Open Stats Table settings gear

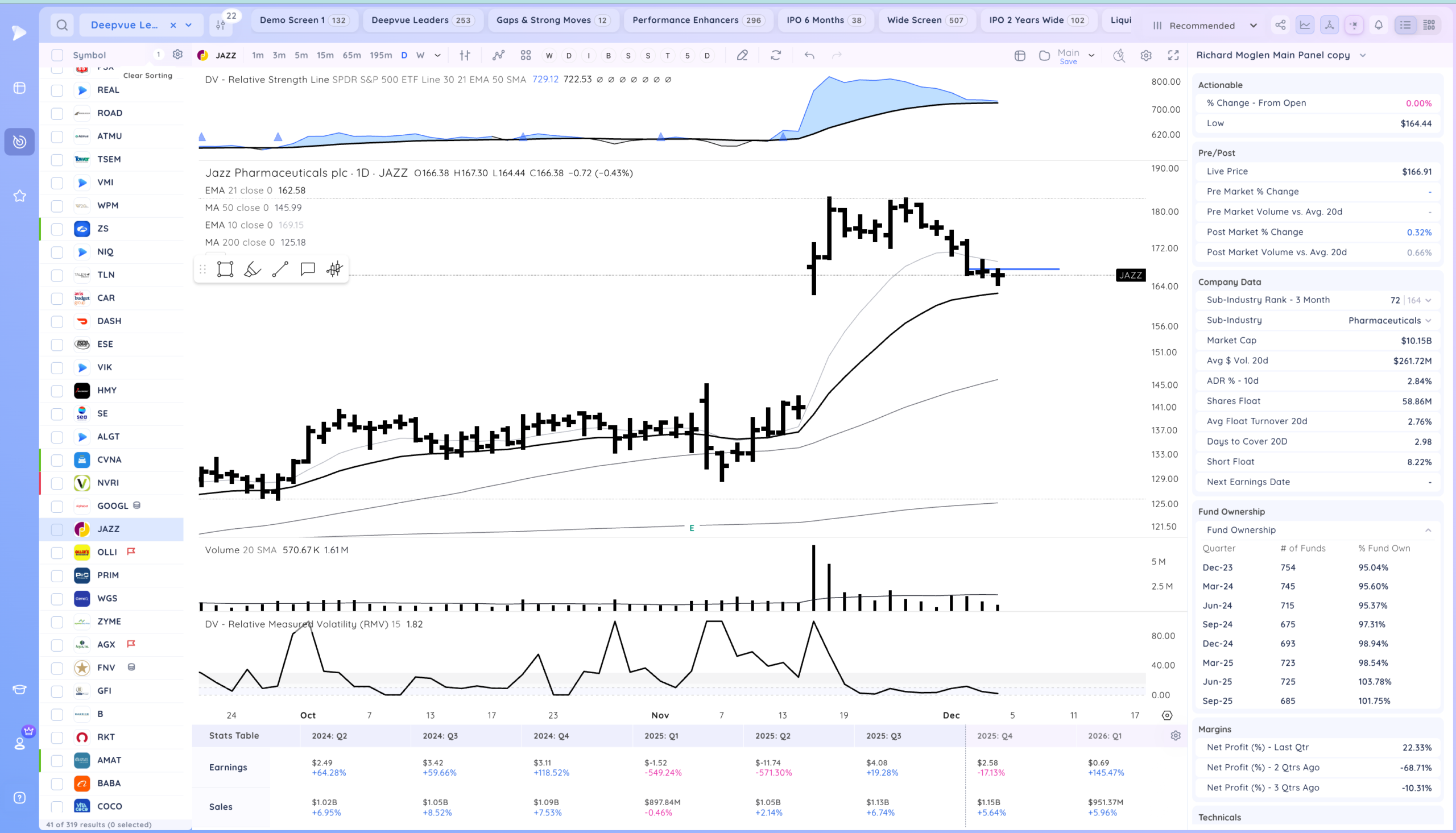coord(1175,736)
